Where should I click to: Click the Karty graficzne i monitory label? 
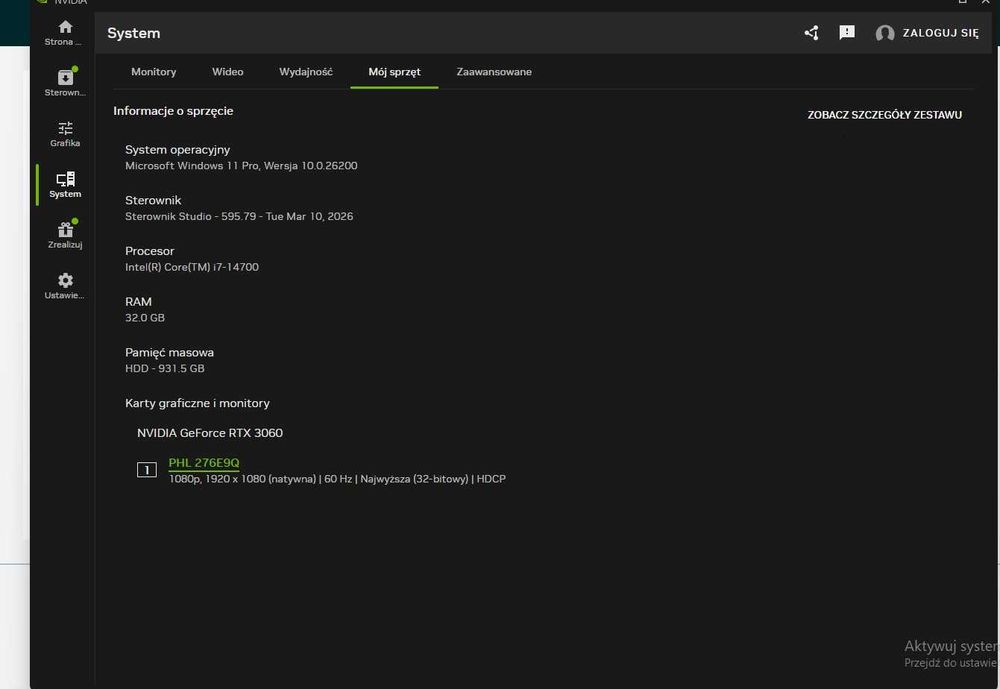[197, 403]
